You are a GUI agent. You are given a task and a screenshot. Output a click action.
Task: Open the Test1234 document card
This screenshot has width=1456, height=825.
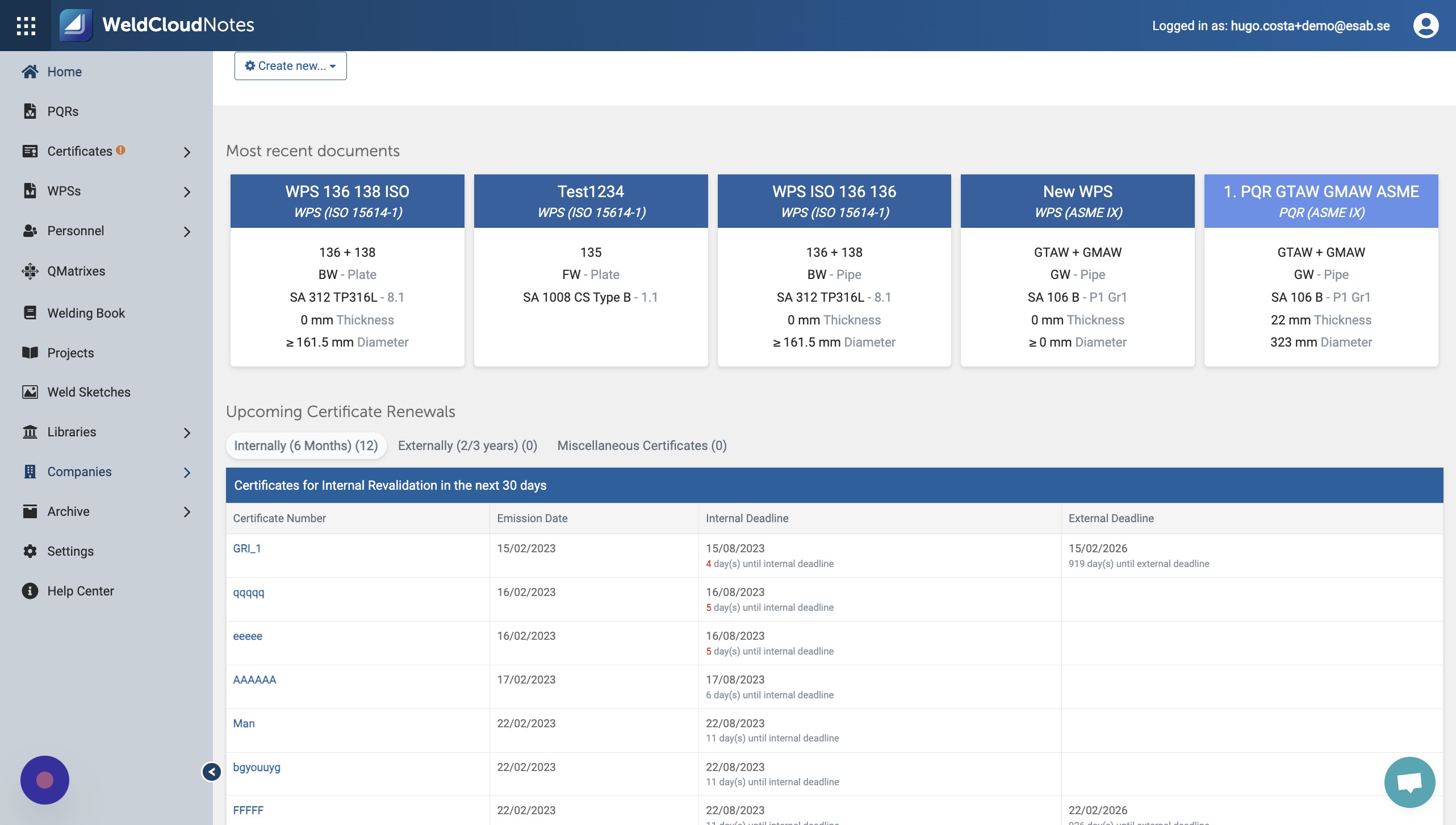point(591,270)
